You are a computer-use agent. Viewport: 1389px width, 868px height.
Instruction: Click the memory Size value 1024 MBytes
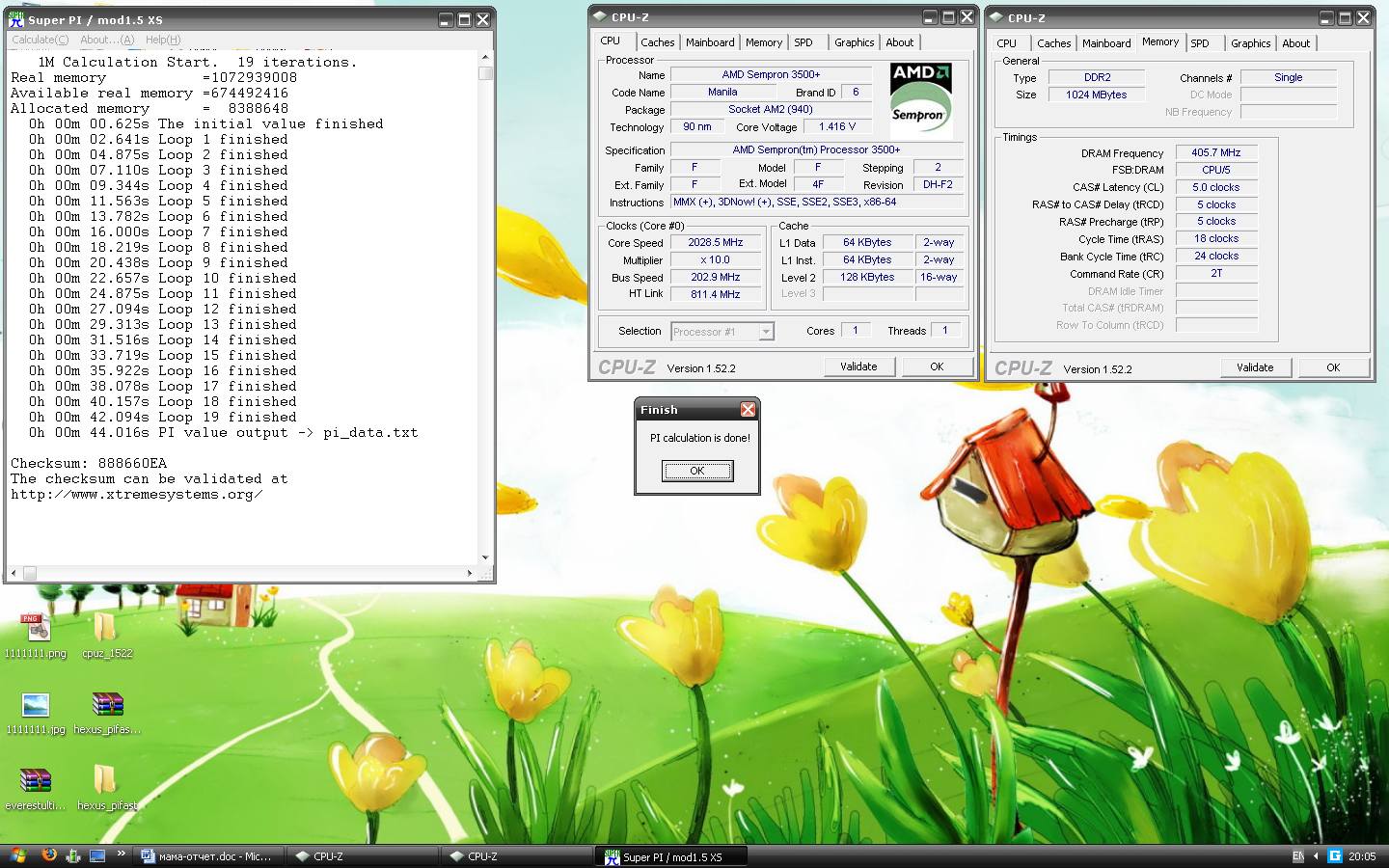1097,95
